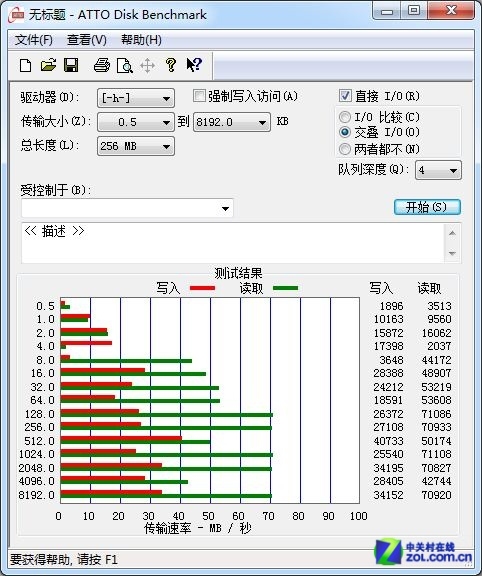The image size is (482, 576).
Task: Click read value 42744
Action: click(436, 481)
